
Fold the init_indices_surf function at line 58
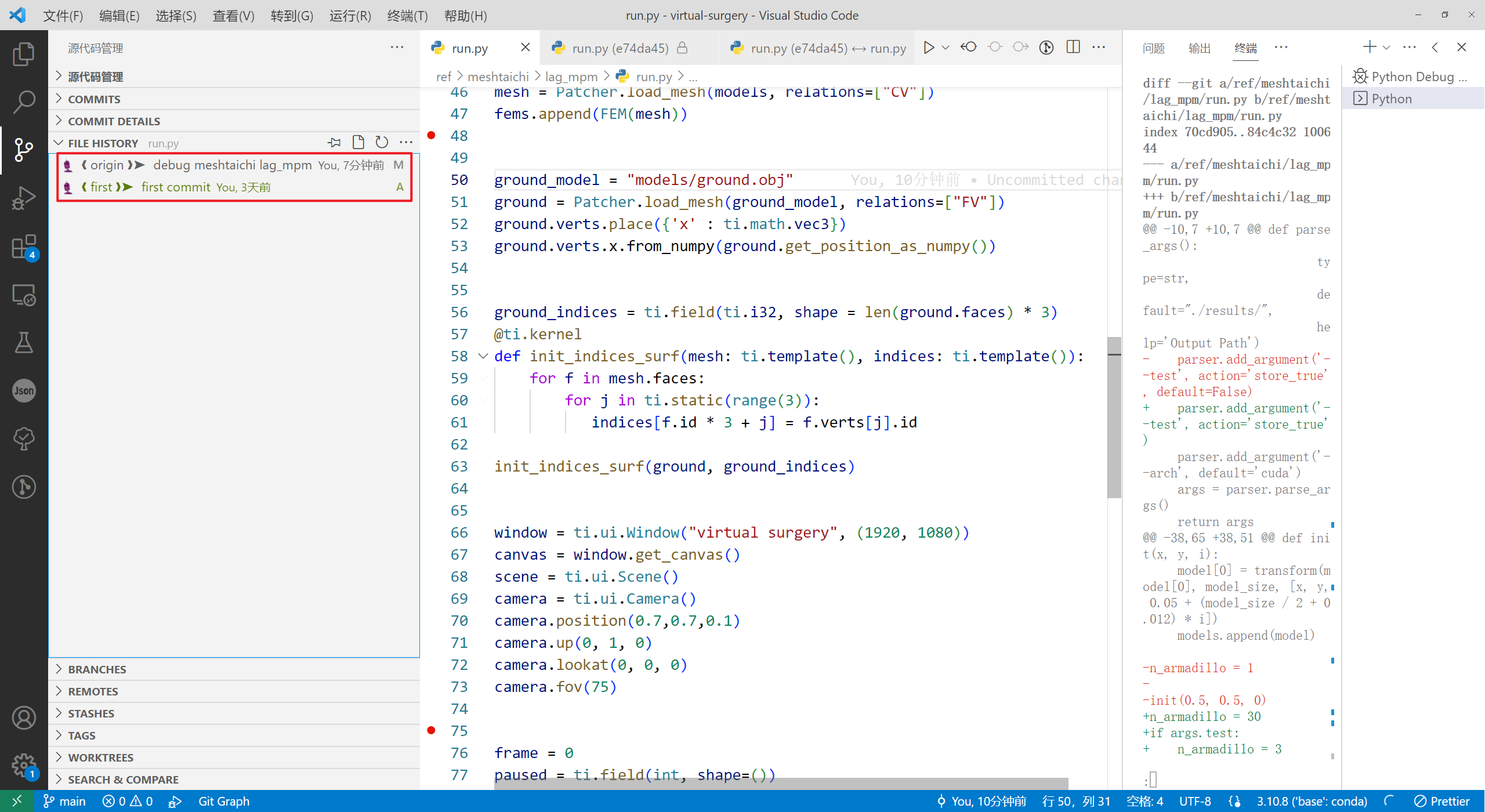(x=483, y=356)
